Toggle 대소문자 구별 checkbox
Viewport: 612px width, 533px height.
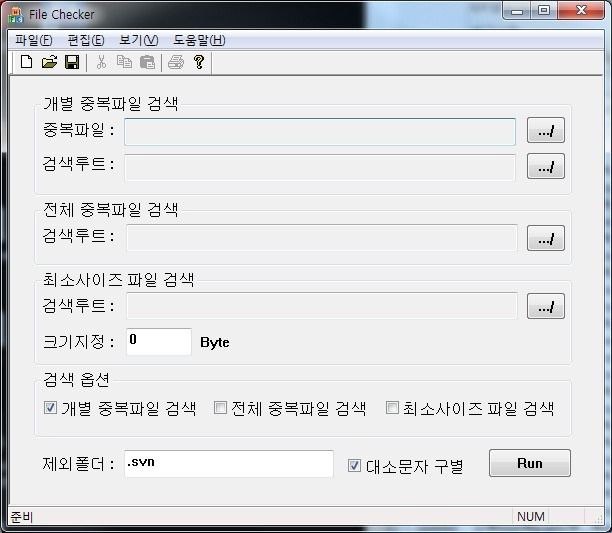point(354,465)
